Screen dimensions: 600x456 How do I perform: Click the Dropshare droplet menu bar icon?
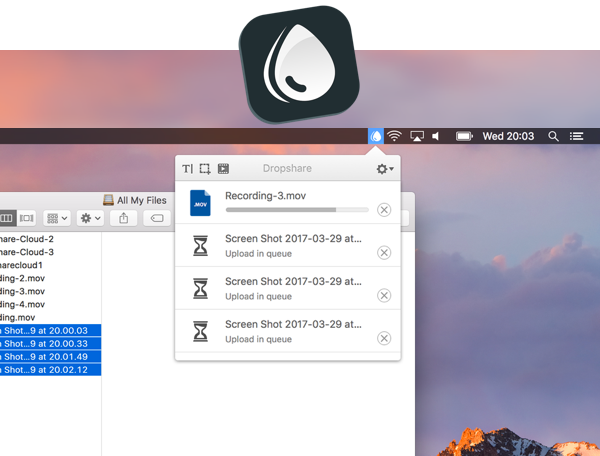[376, 136]
